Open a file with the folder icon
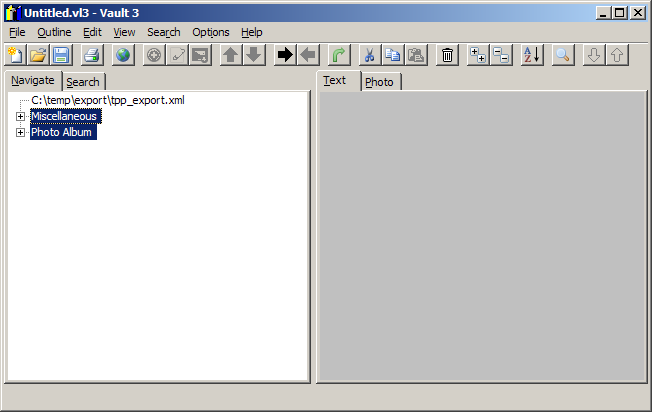Screen dimensions: 652x412 [x=38, y=55]
